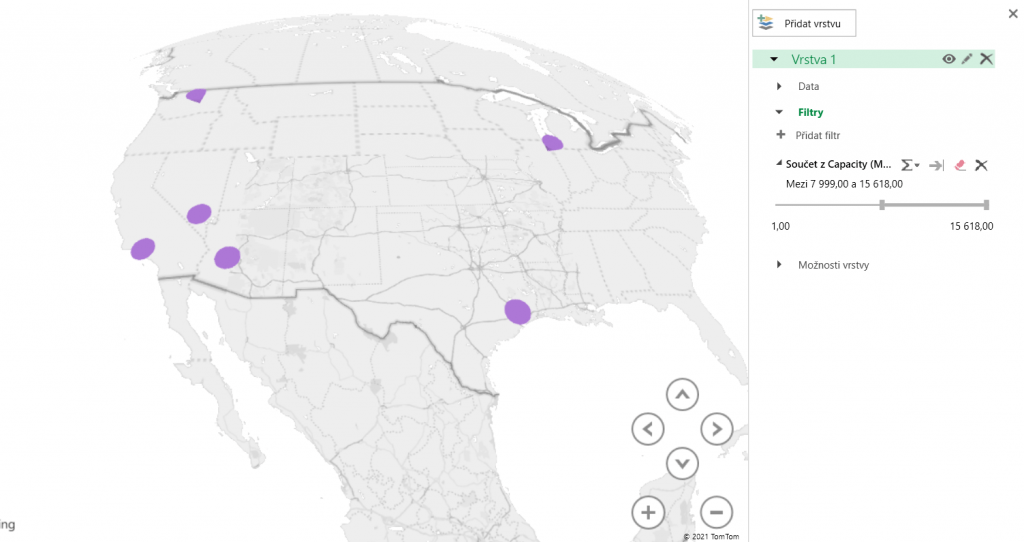The width and height of the screenshot is (1024, 542).
Task: Expand the Data section
Action: (x=779, y=87)
